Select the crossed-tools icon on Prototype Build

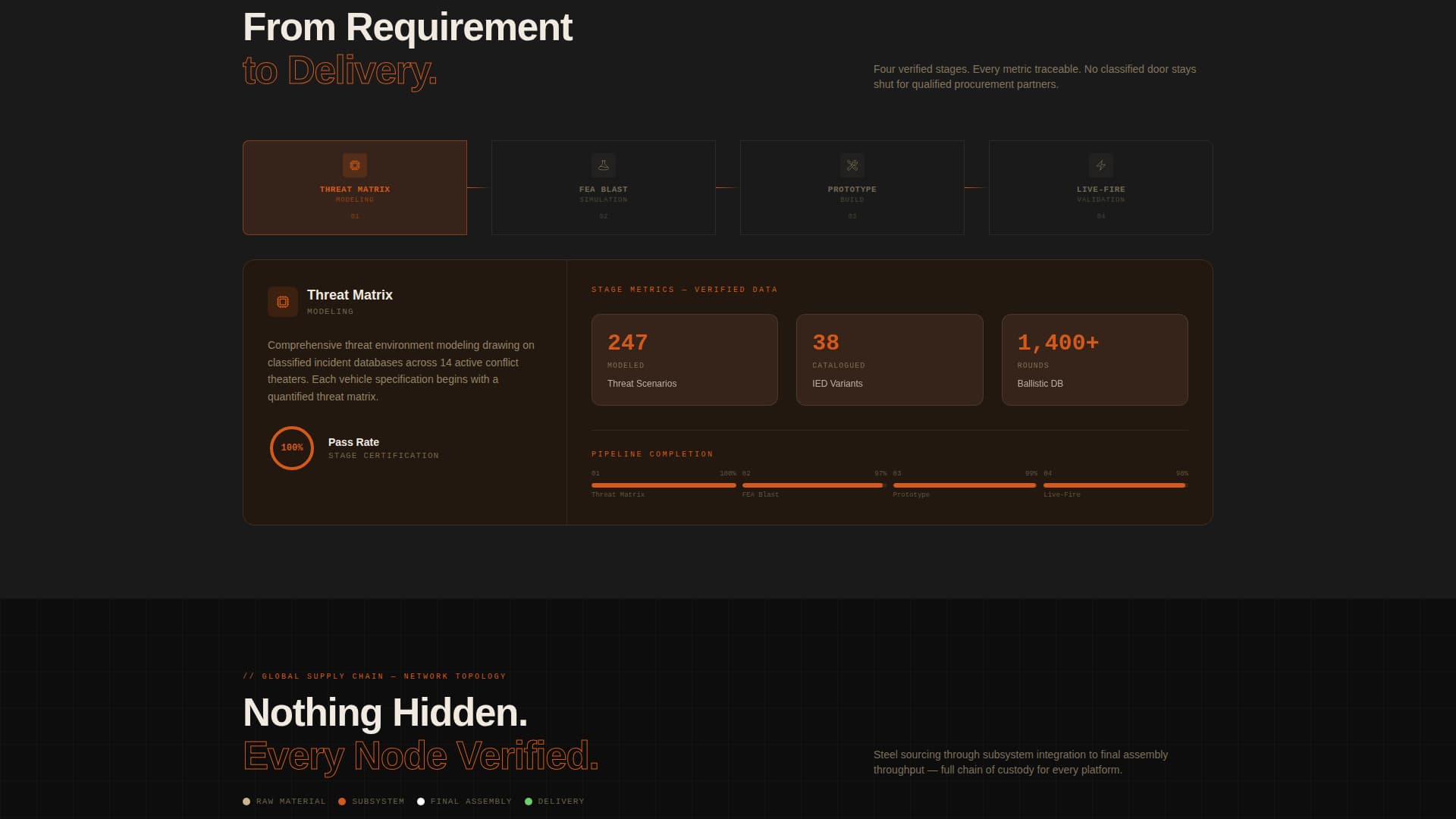coord(852,165)
